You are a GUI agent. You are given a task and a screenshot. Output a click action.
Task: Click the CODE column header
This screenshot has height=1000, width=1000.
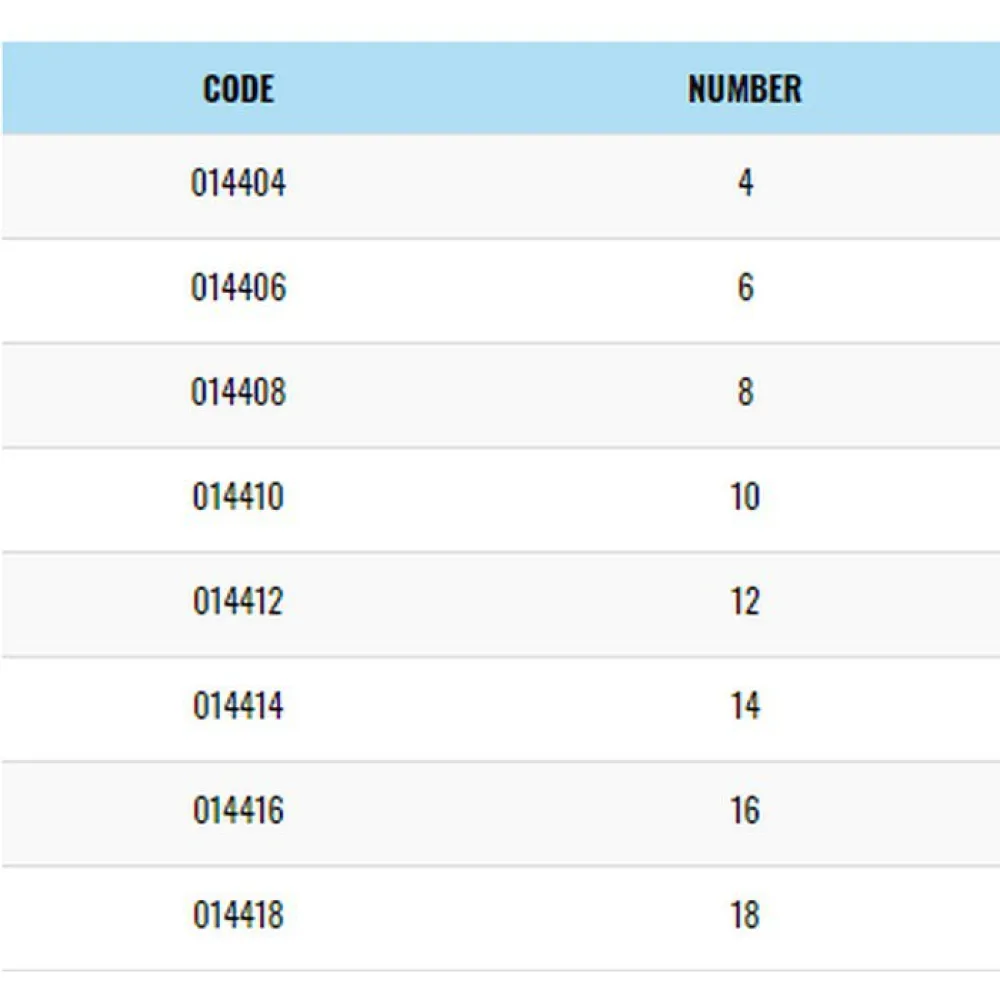238,89
